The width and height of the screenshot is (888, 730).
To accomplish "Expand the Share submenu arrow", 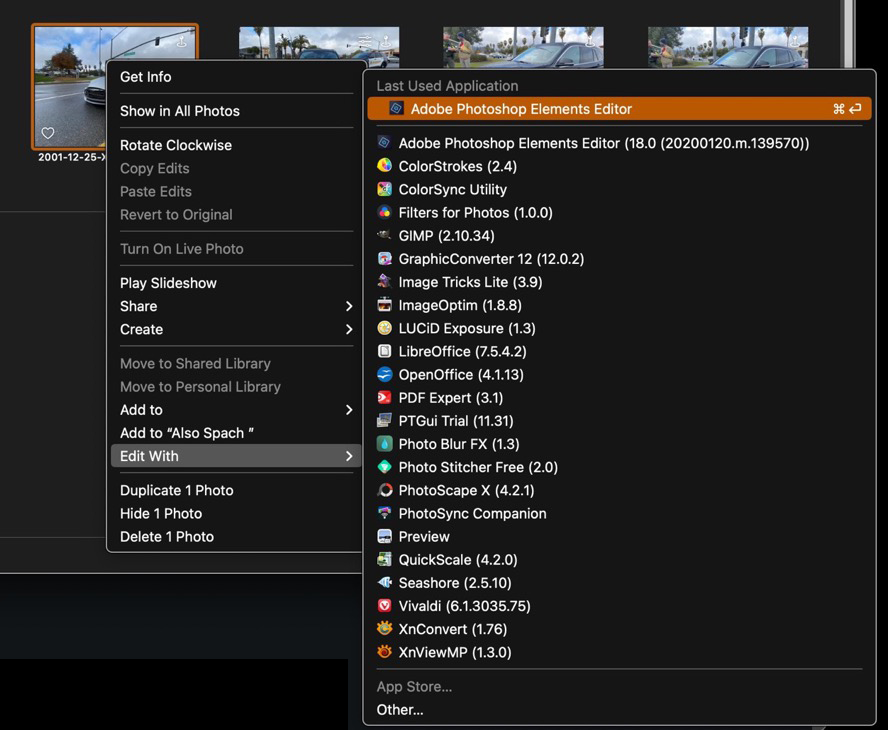I will pyautogui.click(x=349, y=306).
